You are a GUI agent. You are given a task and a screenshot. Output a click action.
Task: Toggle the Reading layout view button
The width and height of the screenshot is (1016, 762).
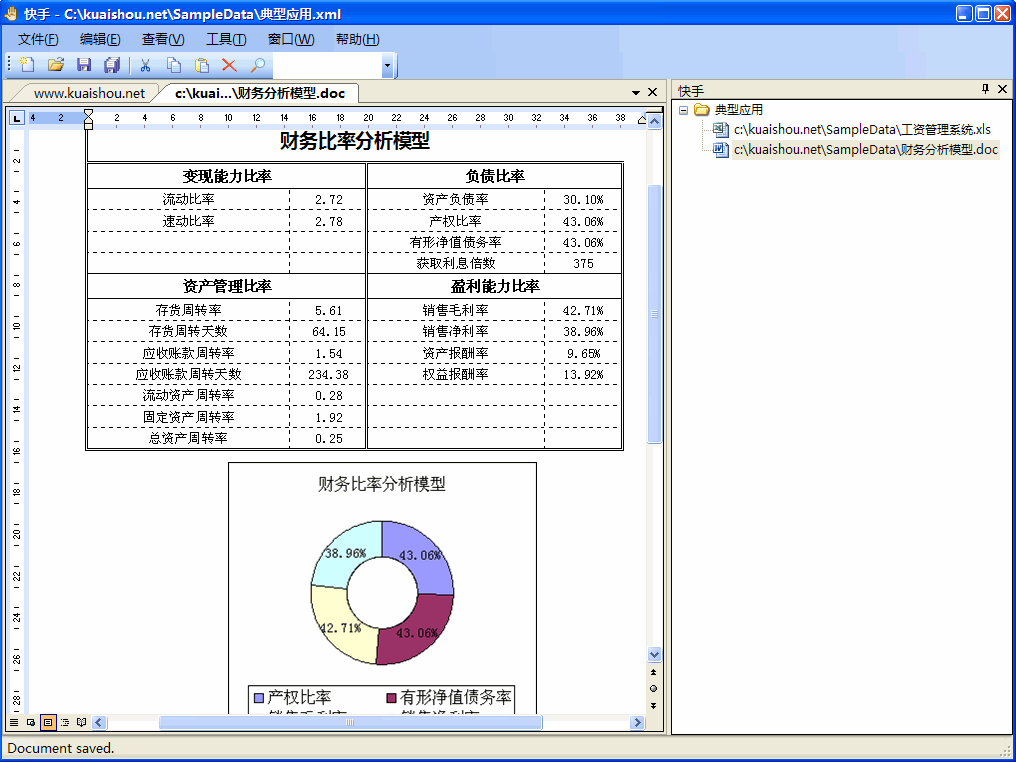[81, 722]
